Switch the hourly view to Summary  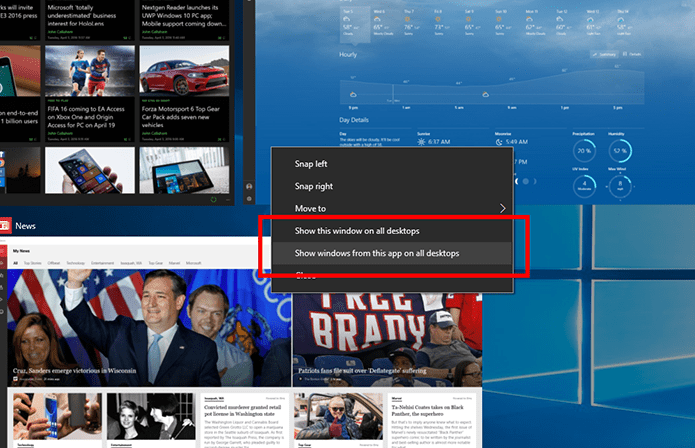click(x=605, y=55)
